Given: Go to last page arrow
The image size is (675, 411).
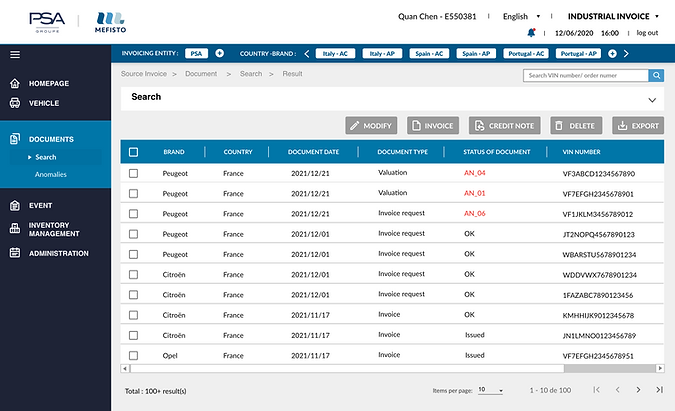Looking at the screenshot, I should [x=659, y=390].
